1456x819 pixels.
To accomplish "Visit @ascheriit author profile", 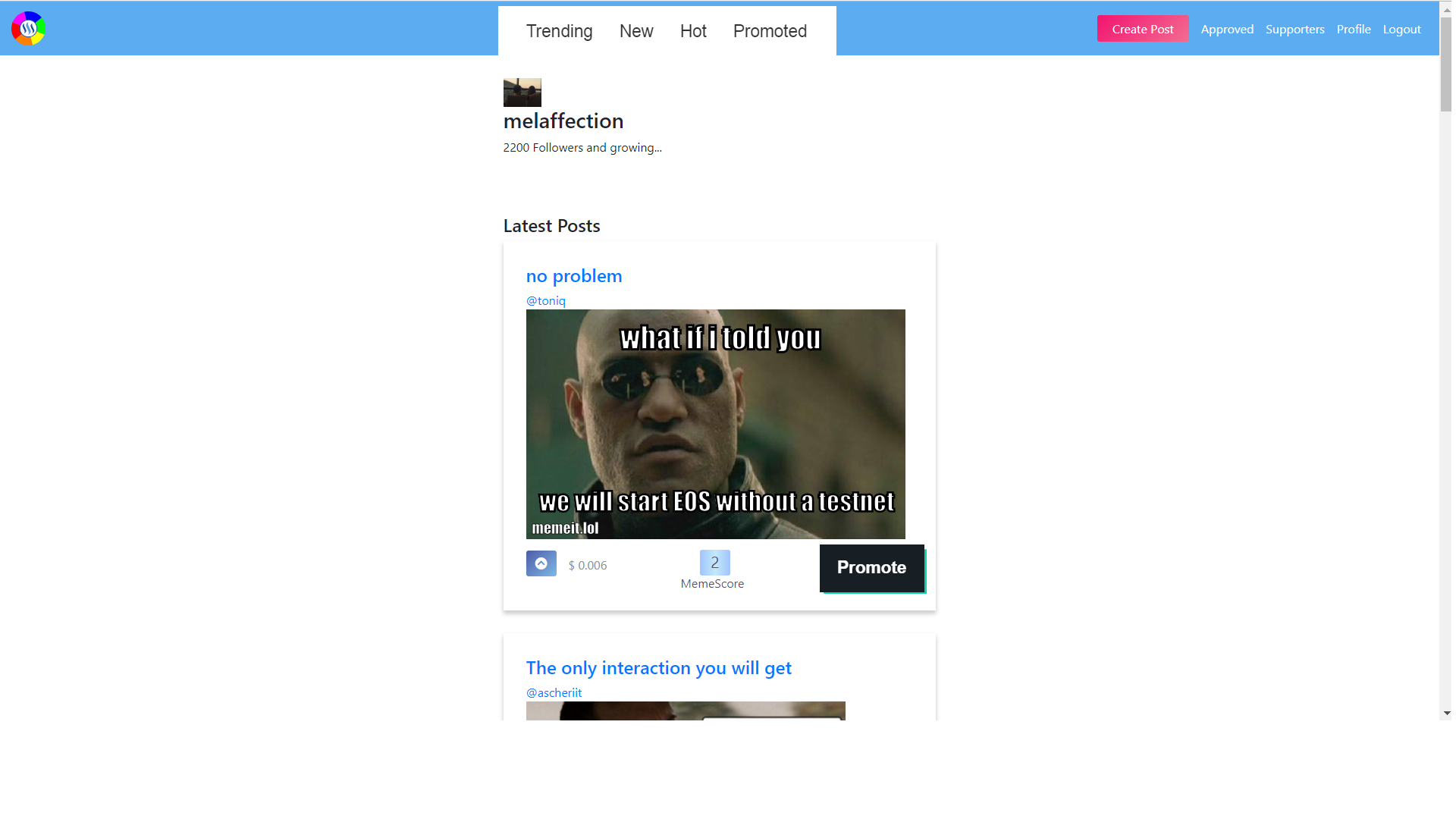I will point(554,693).
